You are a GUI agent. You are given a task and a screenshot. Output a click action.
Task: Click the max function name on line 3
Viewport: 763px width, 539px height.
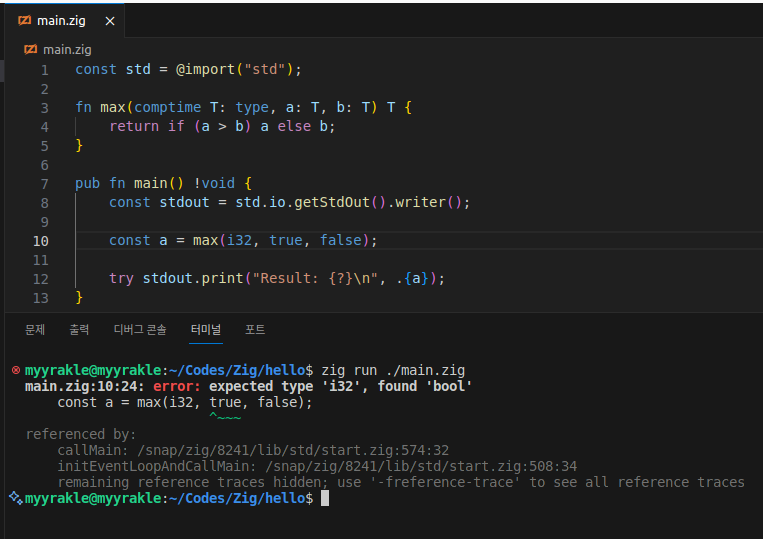click(113, 107)
